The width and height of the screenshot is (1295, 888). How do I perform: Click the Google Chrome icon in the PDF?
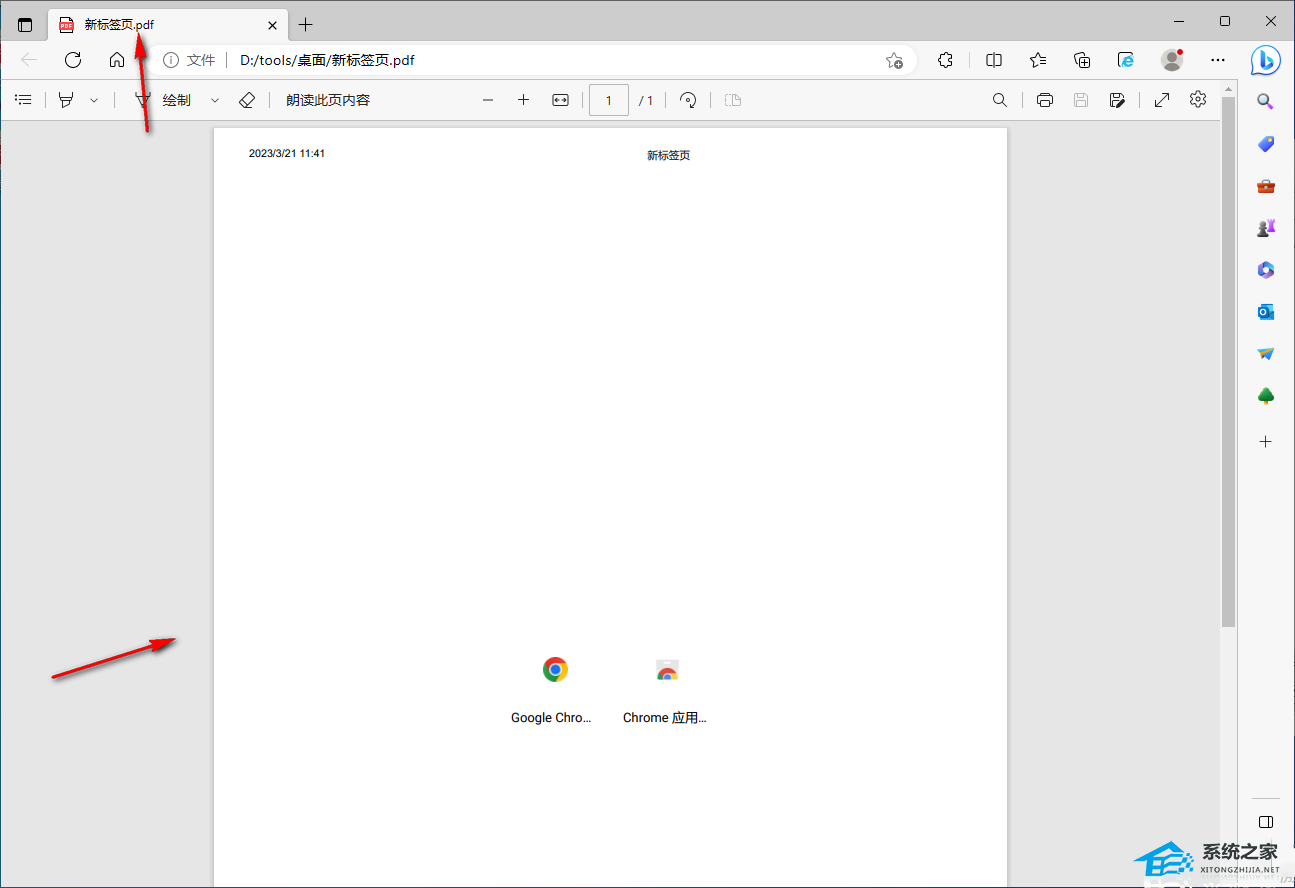[555, 670]
